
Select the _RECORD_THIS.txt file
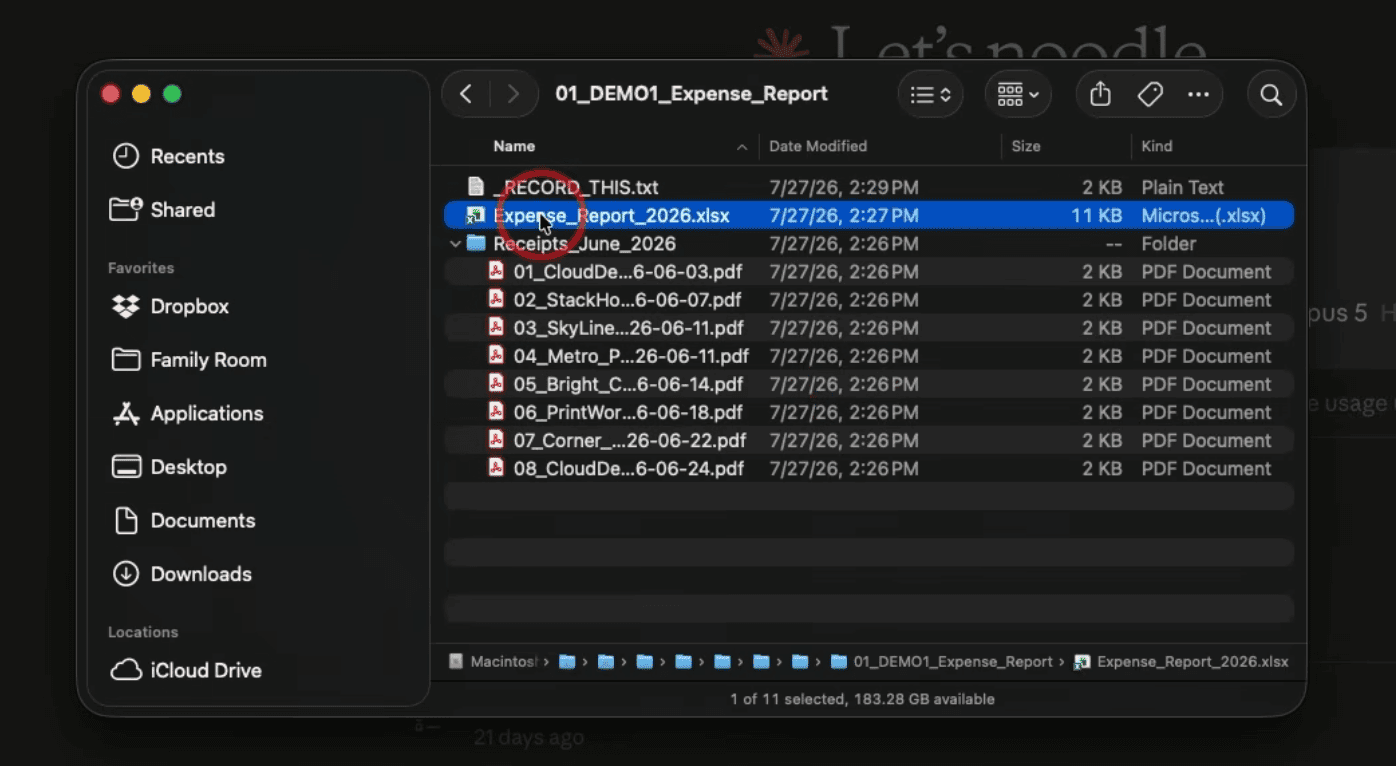[868, 187]
